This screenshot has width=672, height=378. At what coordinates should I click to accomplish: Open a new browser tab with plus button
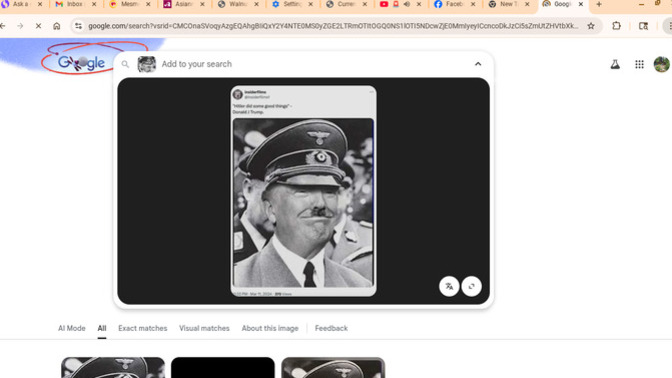coord(599,4)
